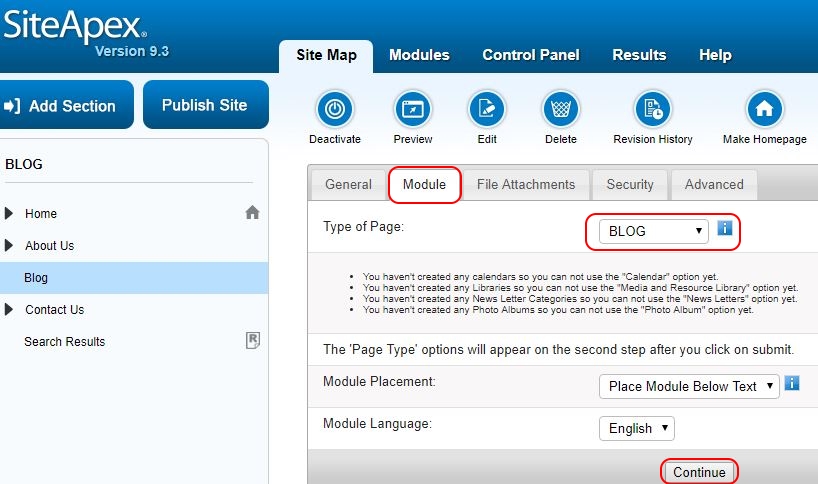
Task: Click the Deactivate power icon
Action: tap(335, 110)
